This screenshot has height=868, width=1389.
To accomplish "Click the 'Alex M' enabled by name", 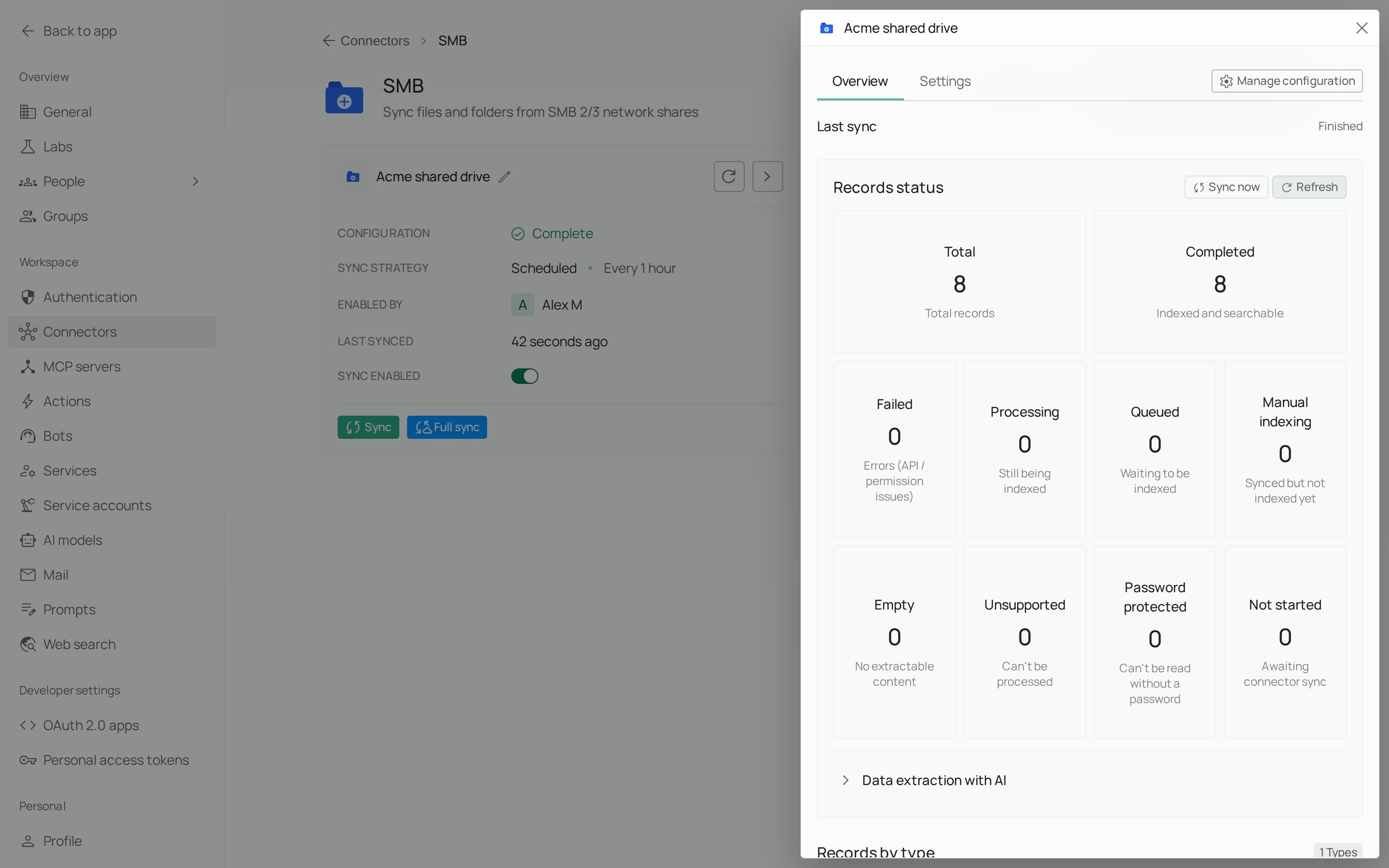I will click(x=562, y=305).
